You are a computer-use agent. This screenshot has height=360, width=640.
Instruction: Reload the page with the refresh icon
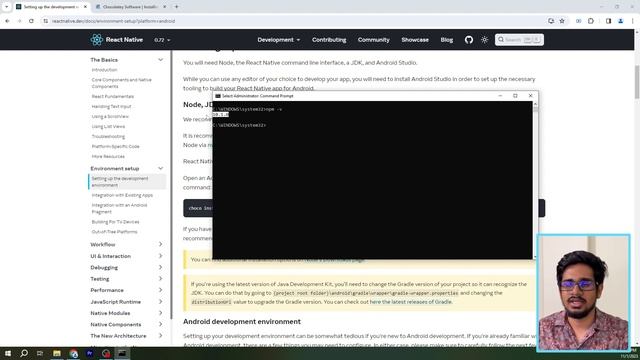(x=31, y=21)
